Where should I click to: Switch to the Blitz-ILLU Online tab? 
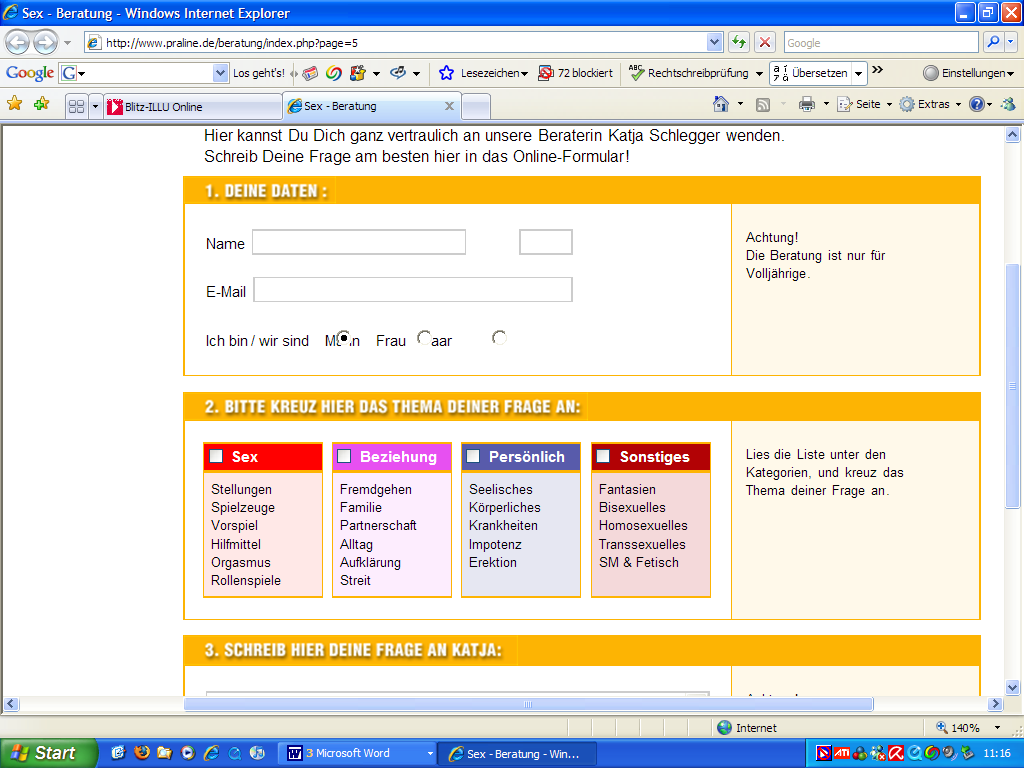click(x=190, y=107)
